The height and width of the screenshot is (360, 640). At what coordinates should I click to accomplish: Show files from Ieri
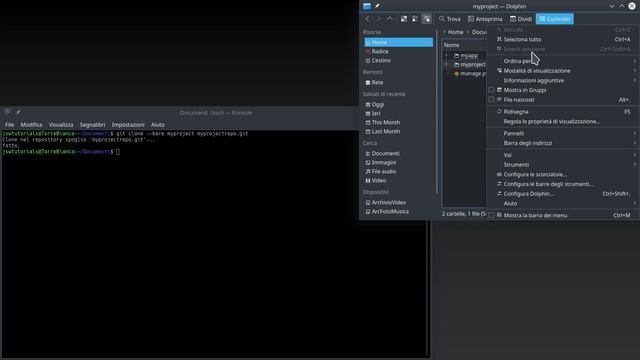[398, 113]
